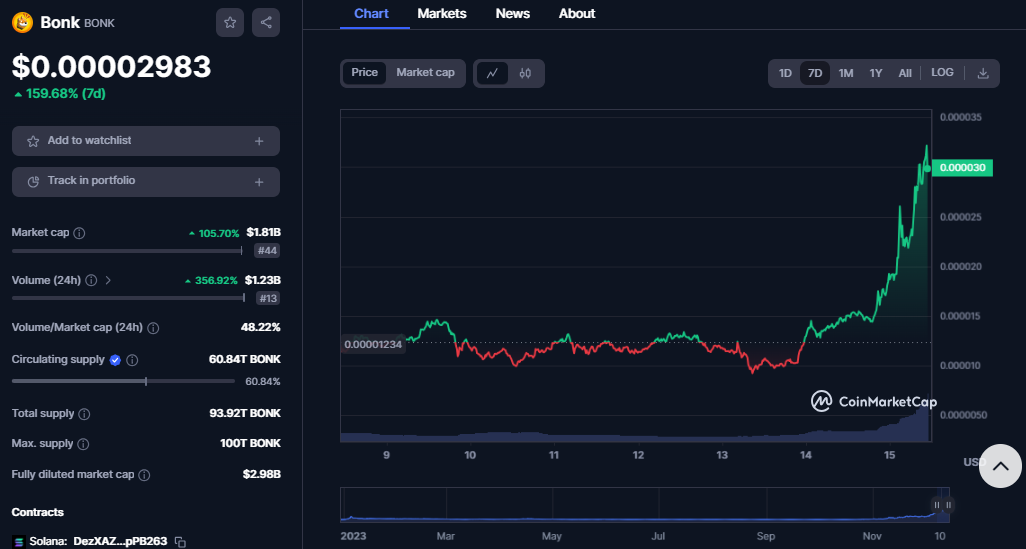Copy the Solana contract address
Viewport: 1026px width, 549px height.
[x=181, y=541]
